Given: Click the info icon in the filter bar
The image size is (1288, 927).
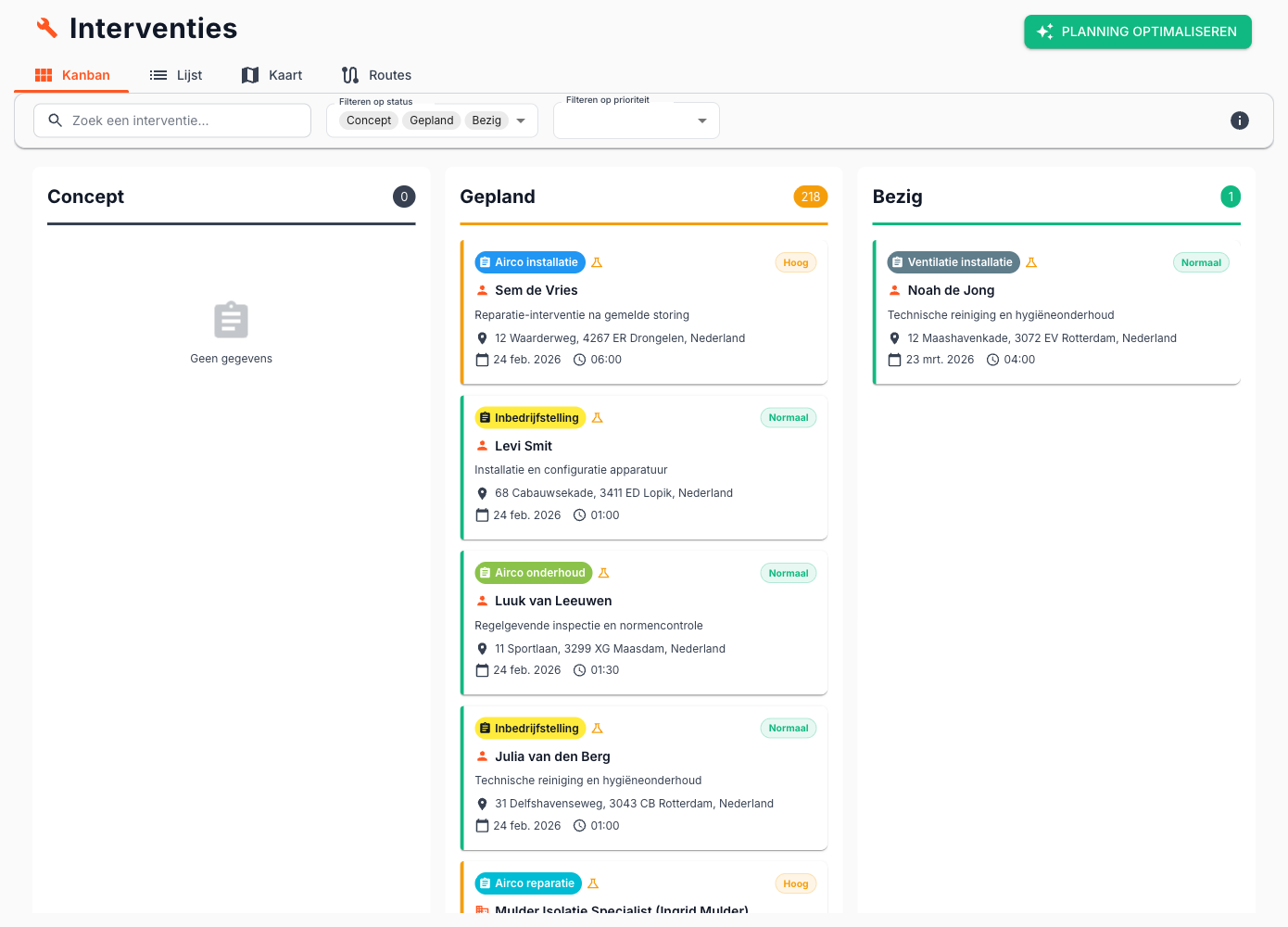Looking at the screenshot, I should pyautogui.click(x=1239, y=120).
